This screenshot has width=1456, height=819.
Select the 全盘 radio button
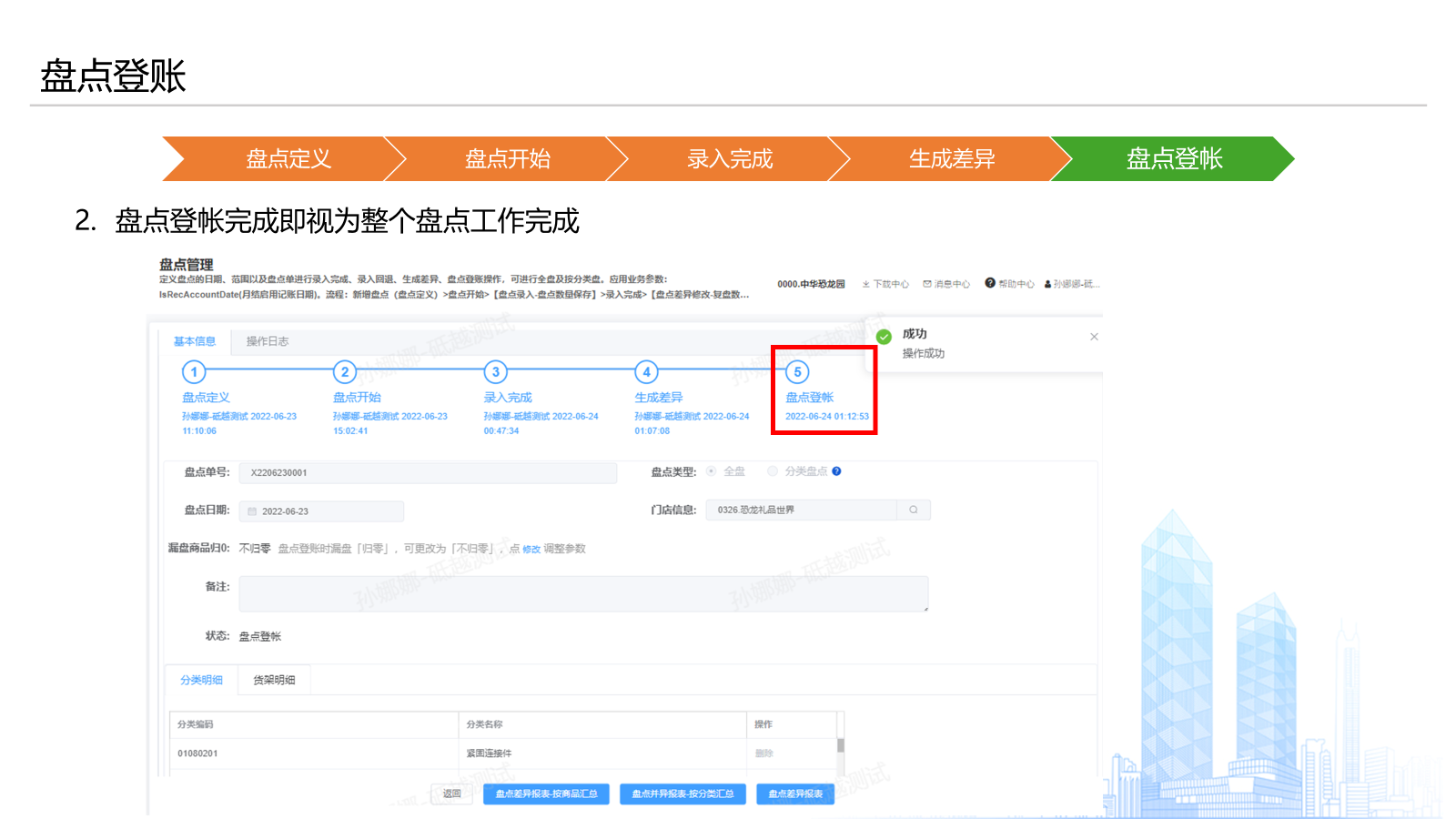pos(712,471)
